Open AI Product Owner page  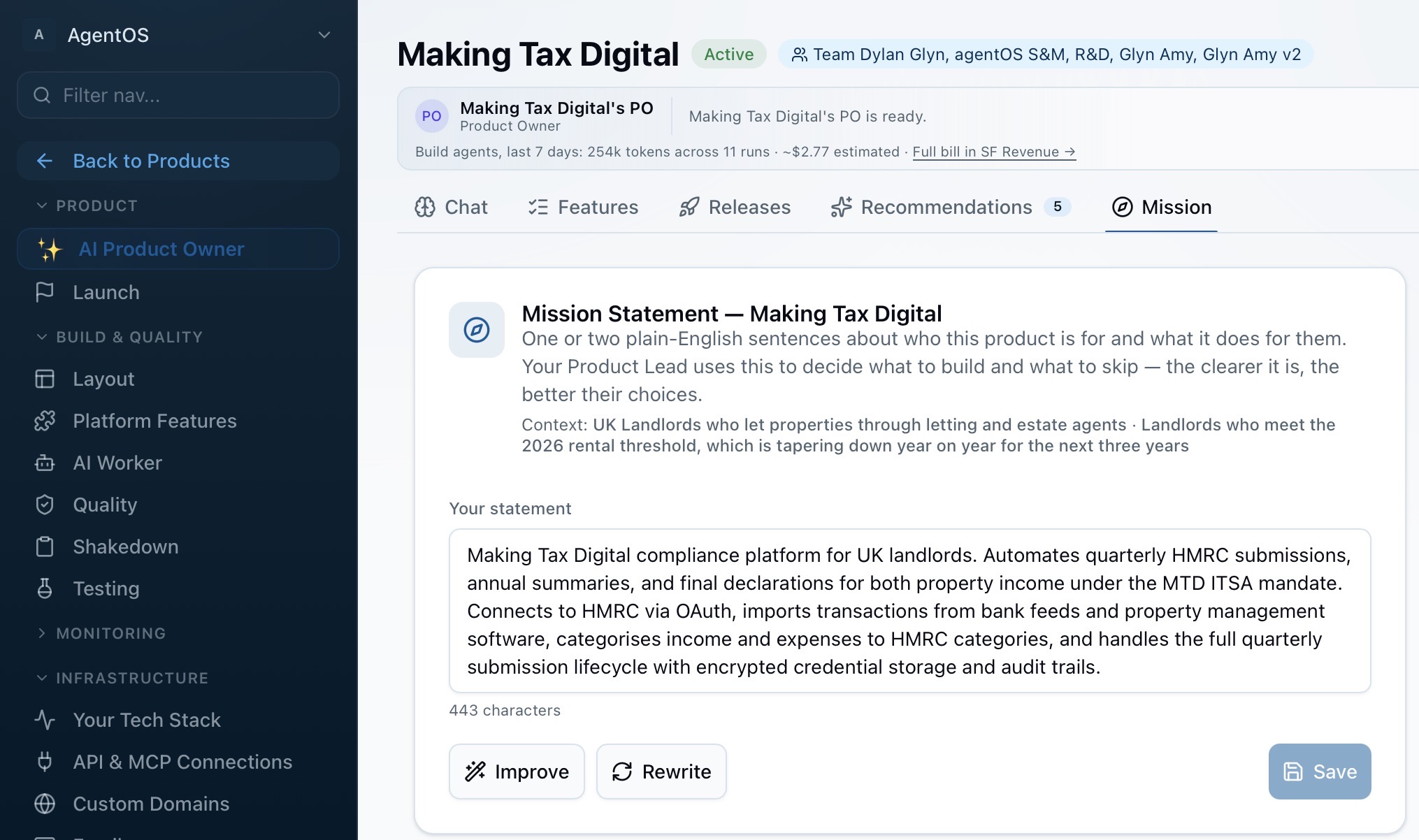(178, 249)
